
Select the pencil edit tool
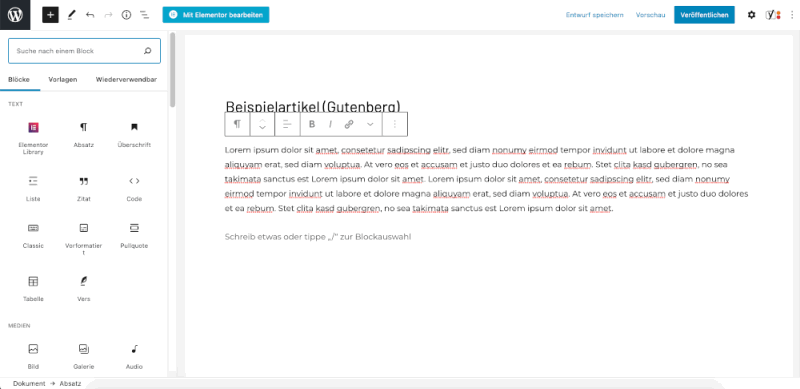(x=71, y=15)
